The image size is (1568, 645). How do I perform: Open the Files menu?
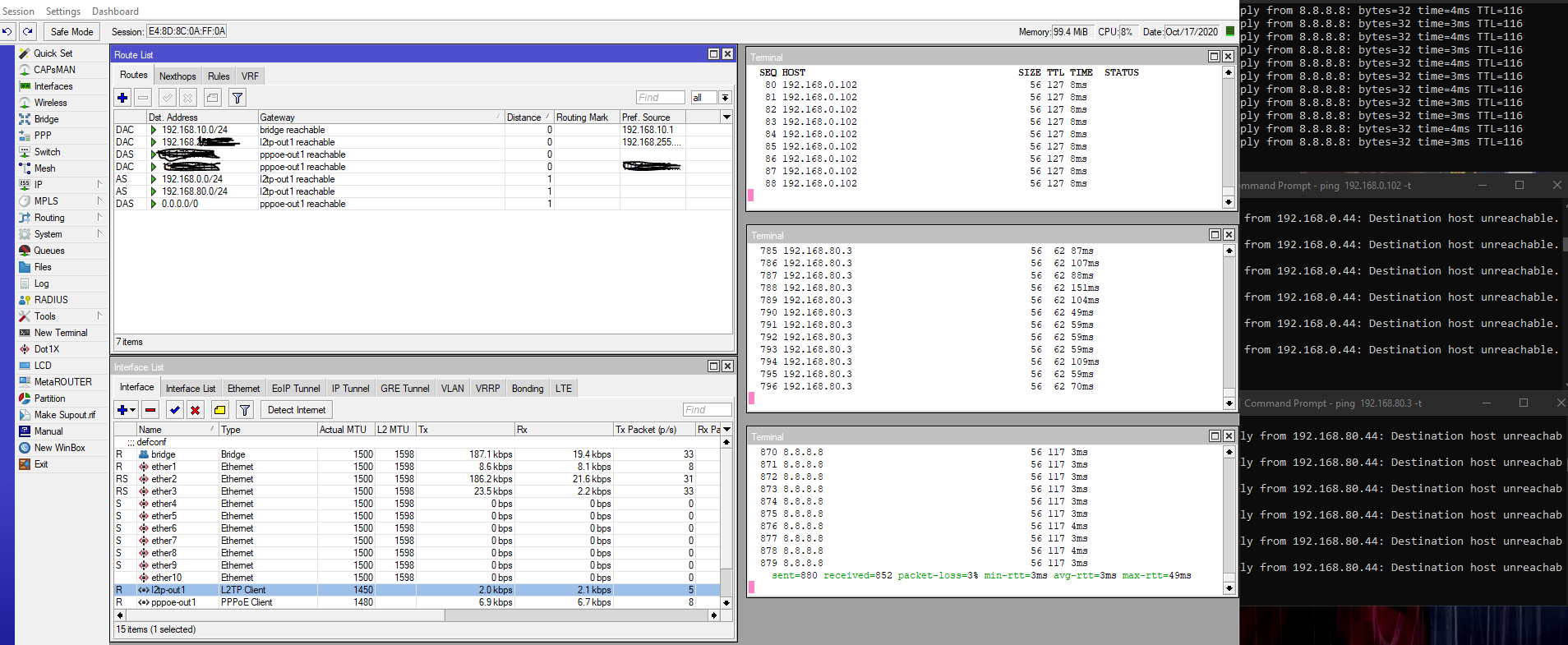(43, 267)
